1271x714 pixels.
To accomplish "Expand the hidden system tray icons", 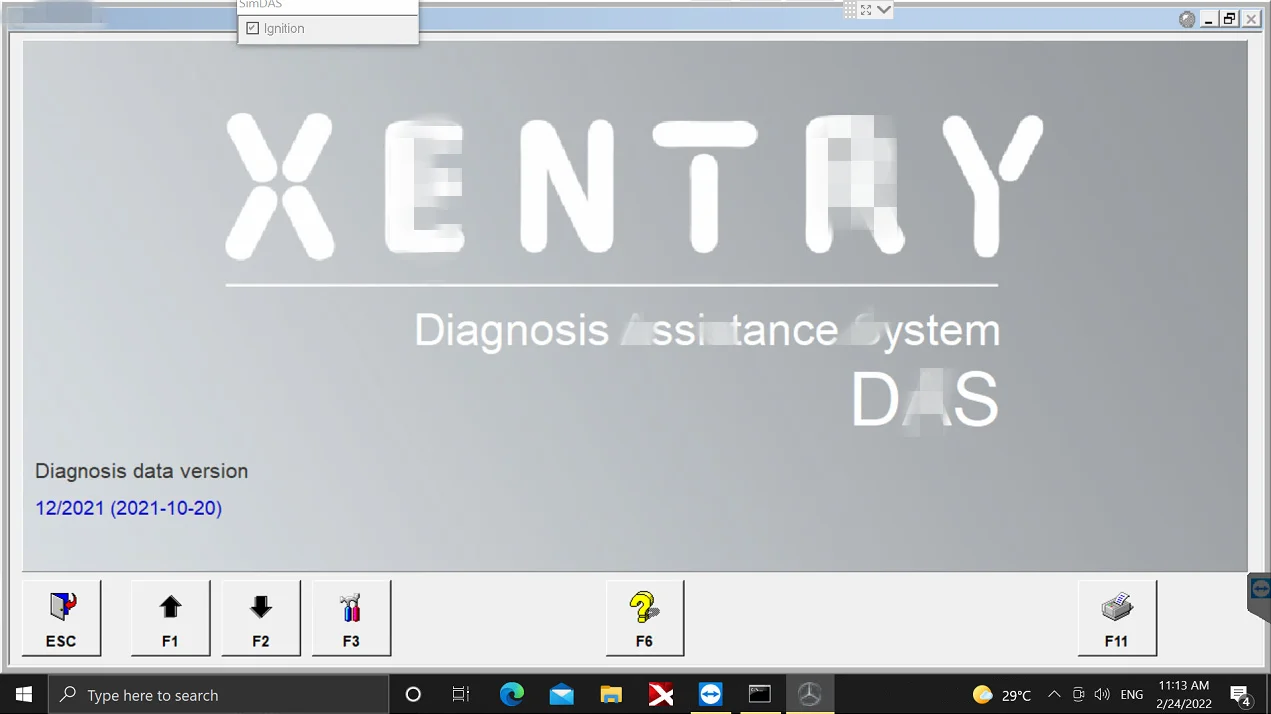I will (1054, 694).
